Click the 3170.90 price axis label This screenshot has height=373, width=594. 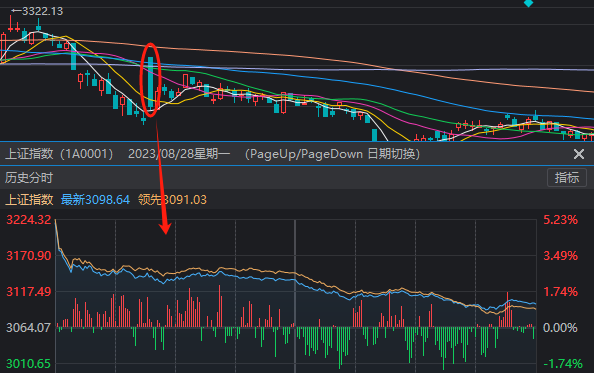pos(29,256)
